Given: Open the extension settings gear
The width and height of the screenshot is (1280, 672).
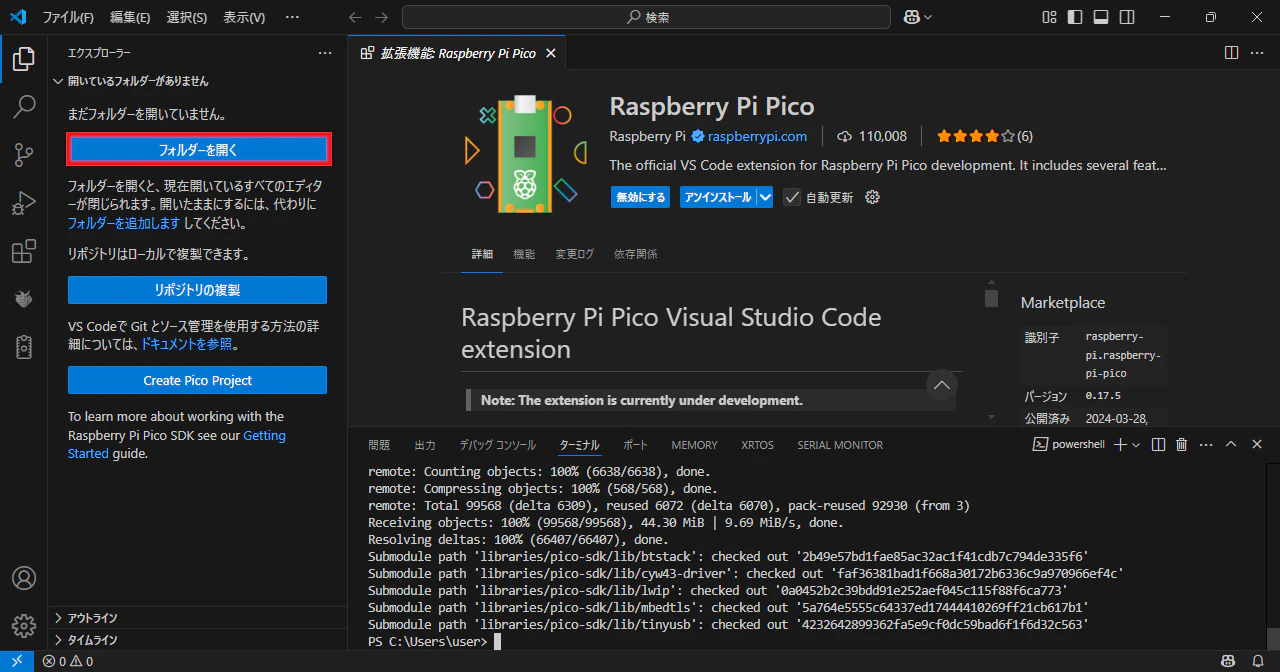Looking at the screenshot, I should point(872,197).
